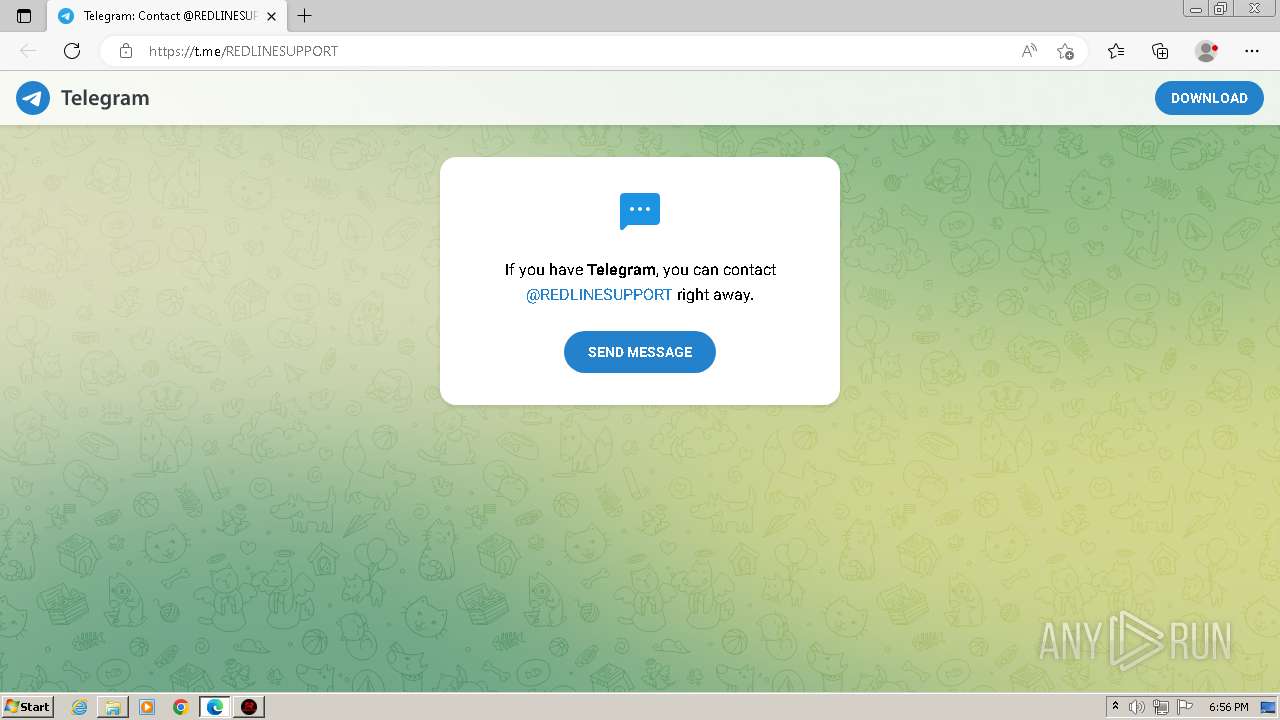Open the Action Center flag icon

[x=1185, y=707]
